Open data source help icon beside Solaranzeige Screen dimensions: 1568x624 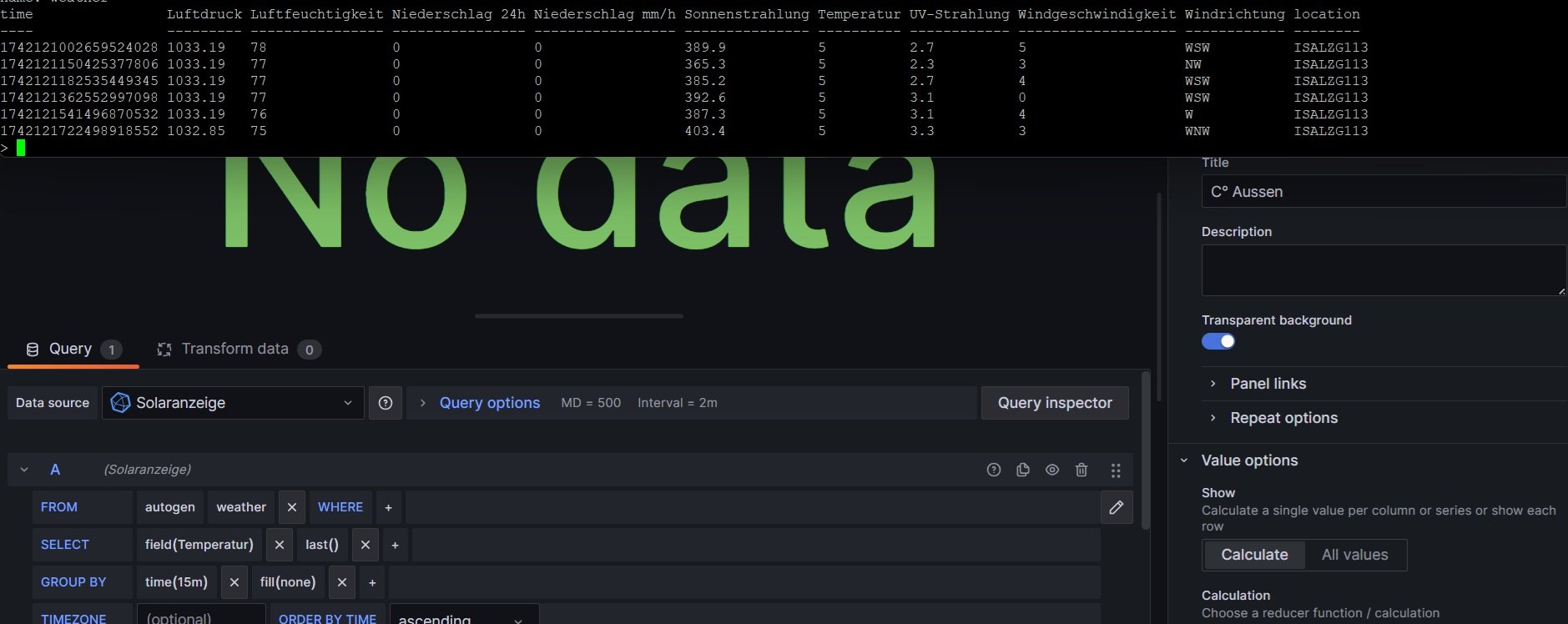386,403
